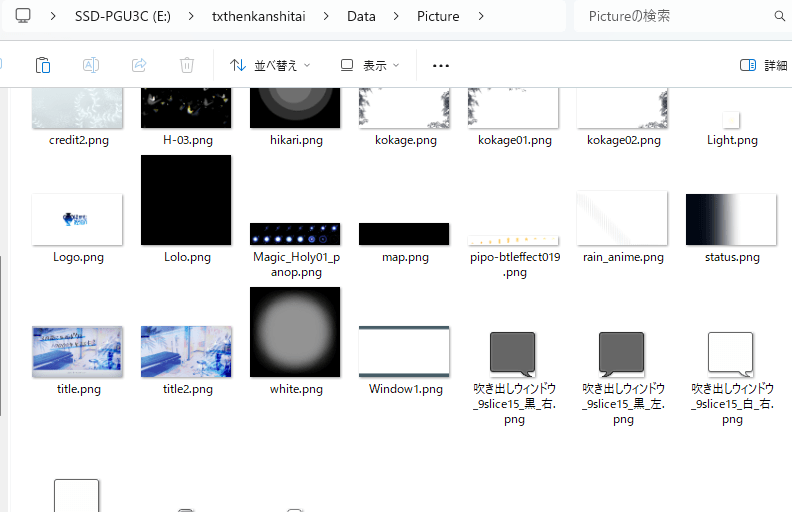The image size is (792, 512).
Task: Click the paste clipboard icon in toolbar
Action: point(42,65)
